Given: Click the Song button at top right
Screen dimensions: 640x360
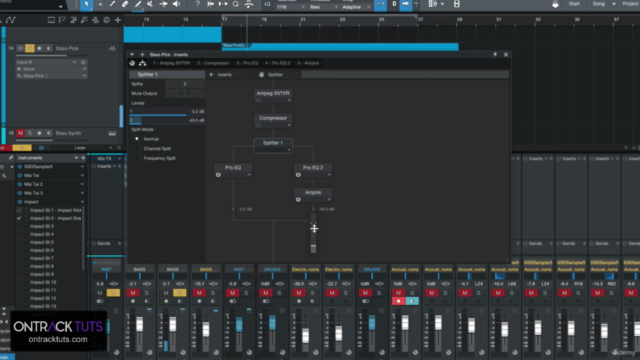Looking at the screenshot, I should [598, 4].
